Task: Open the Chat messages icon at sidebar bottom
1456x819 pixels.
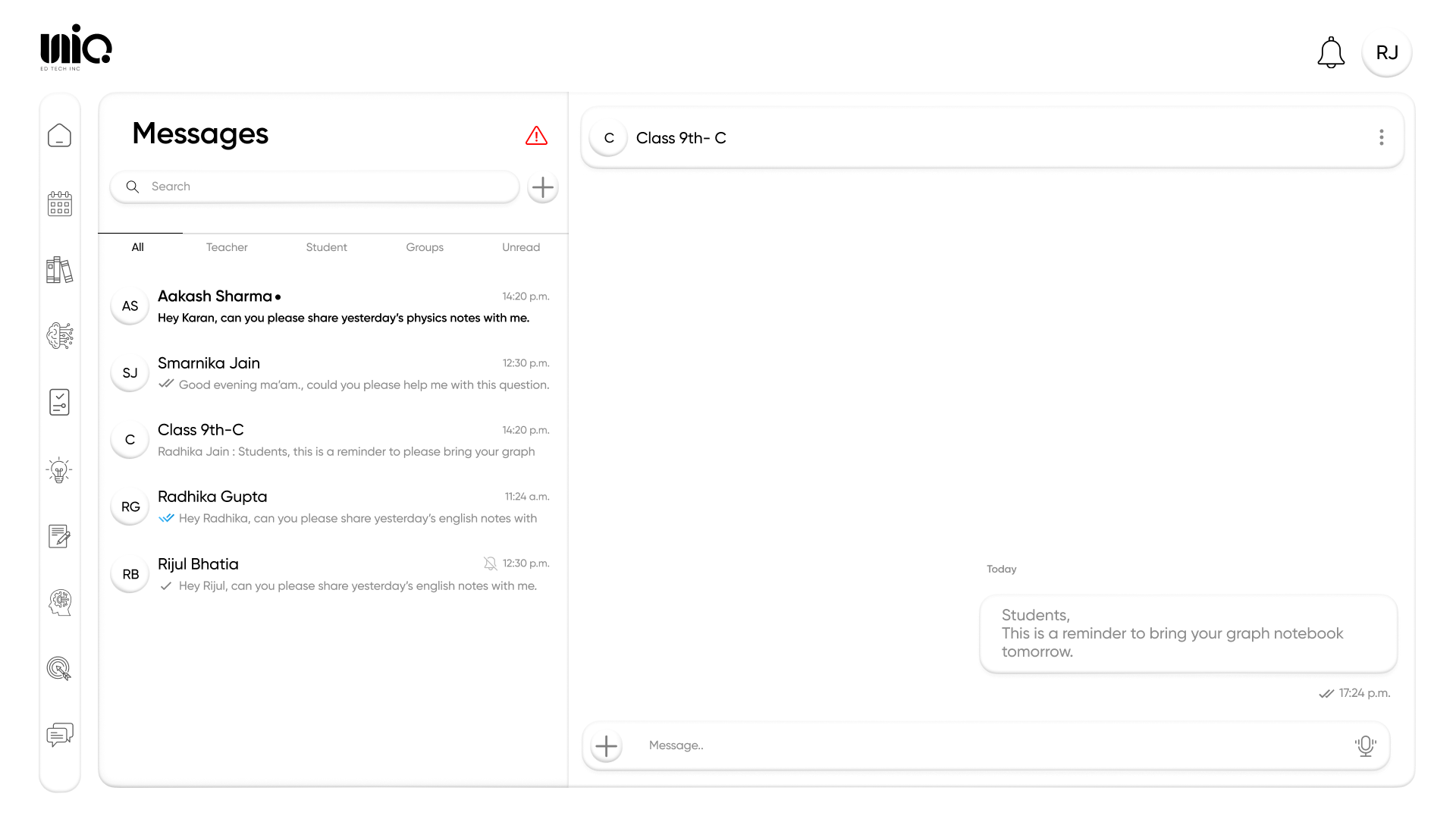Action: [x=59, y=734]
